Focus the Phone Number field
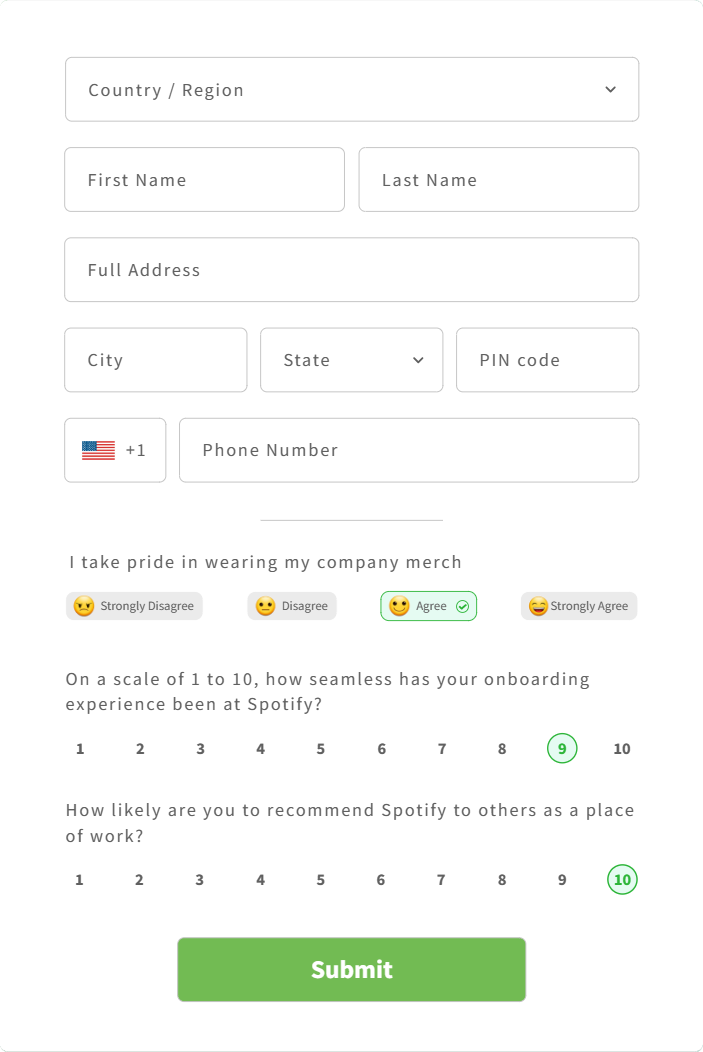The width and height of the screenshot is (703, 1052). click(x=409, y=450)
